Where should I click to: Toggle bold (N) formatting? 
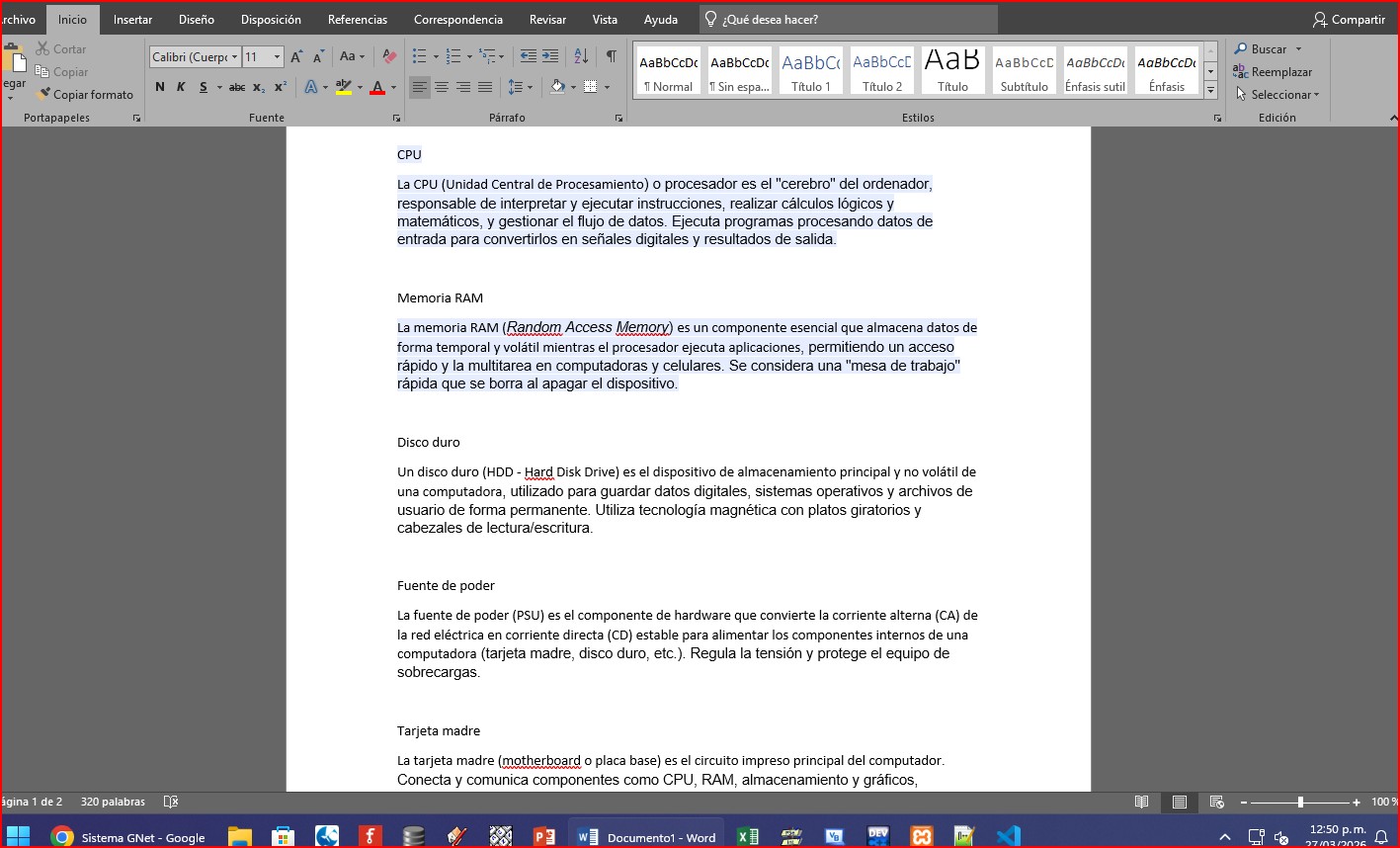(x=160, y=87)
